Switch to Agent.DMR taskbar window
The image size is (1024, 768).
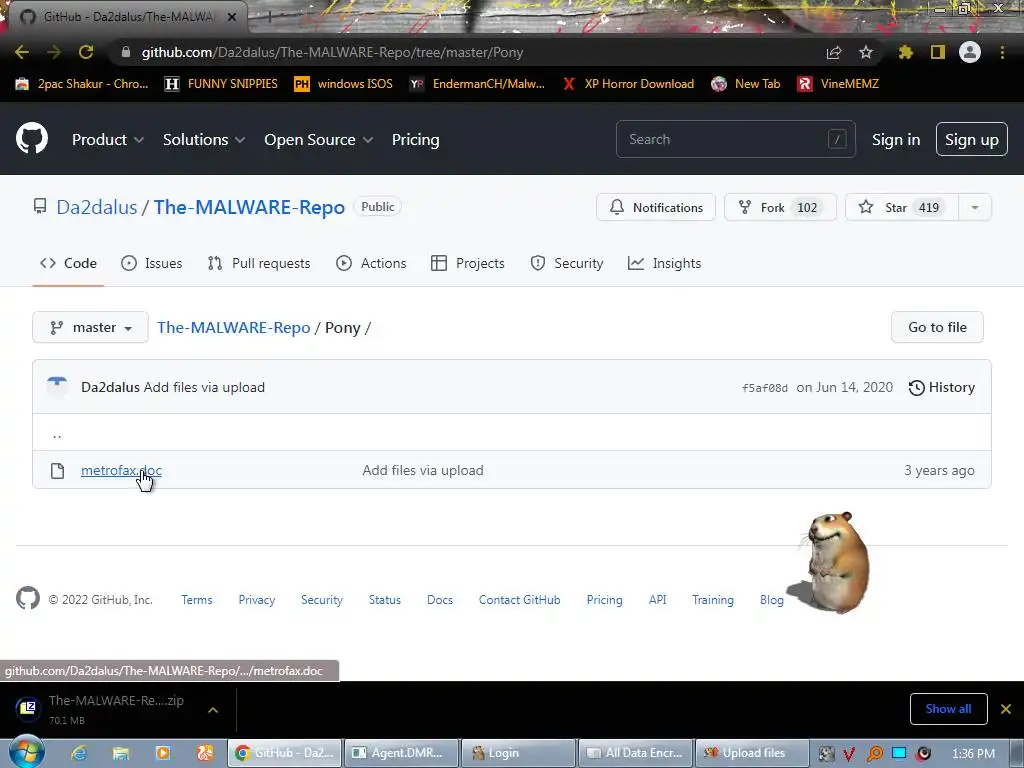click(x=401, y=753)
